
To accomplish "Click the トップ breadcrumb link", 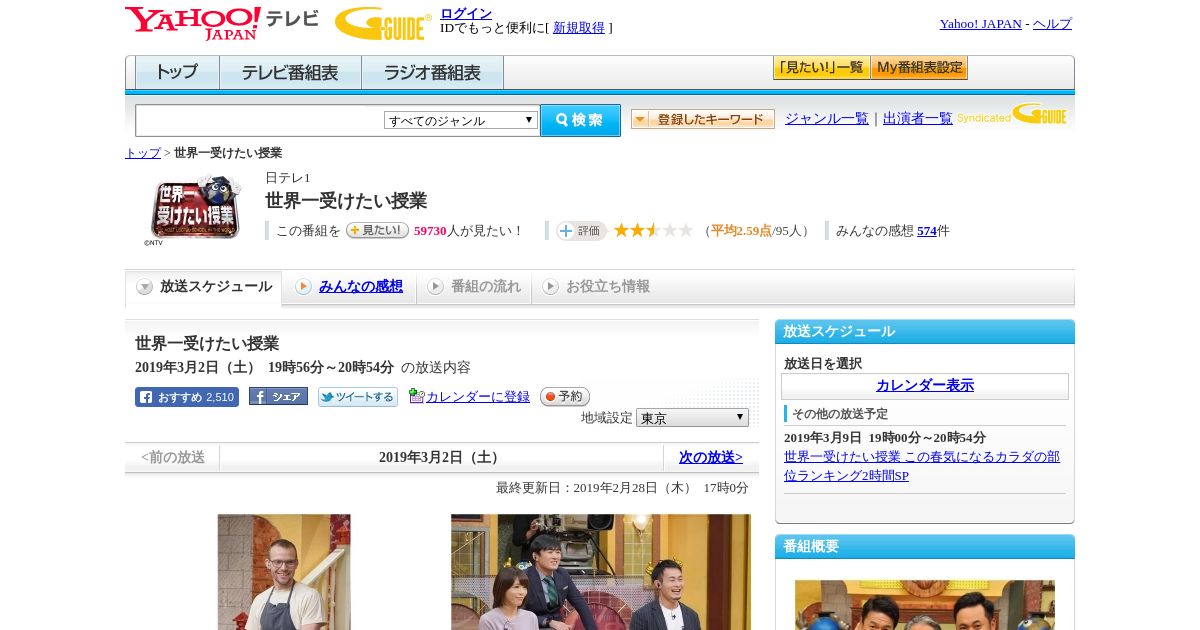I will pyautogui.click(x=143, y=153).
